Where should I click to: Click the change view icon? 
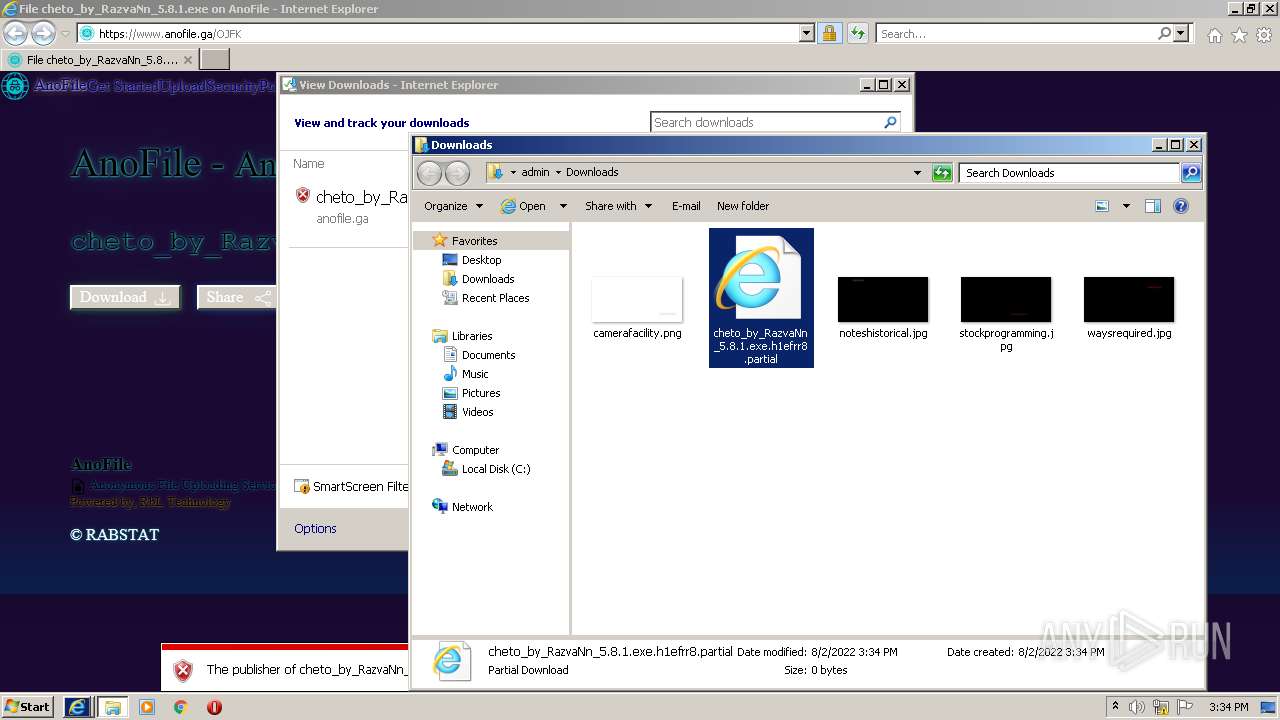click(x=1102, y=206)
